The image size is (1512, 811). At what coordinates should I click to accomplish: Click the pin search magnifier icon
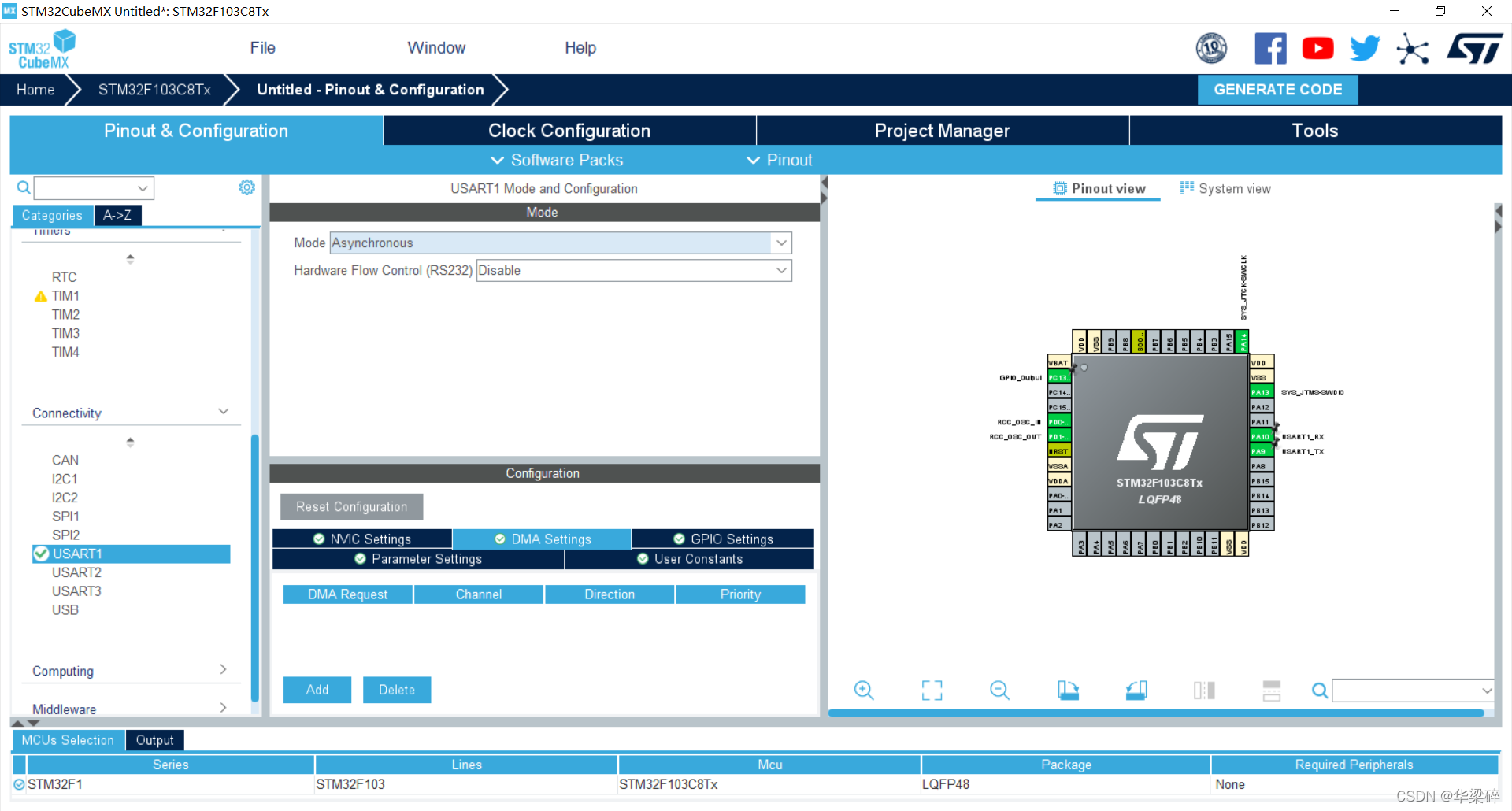click(x=1320, y=691)
